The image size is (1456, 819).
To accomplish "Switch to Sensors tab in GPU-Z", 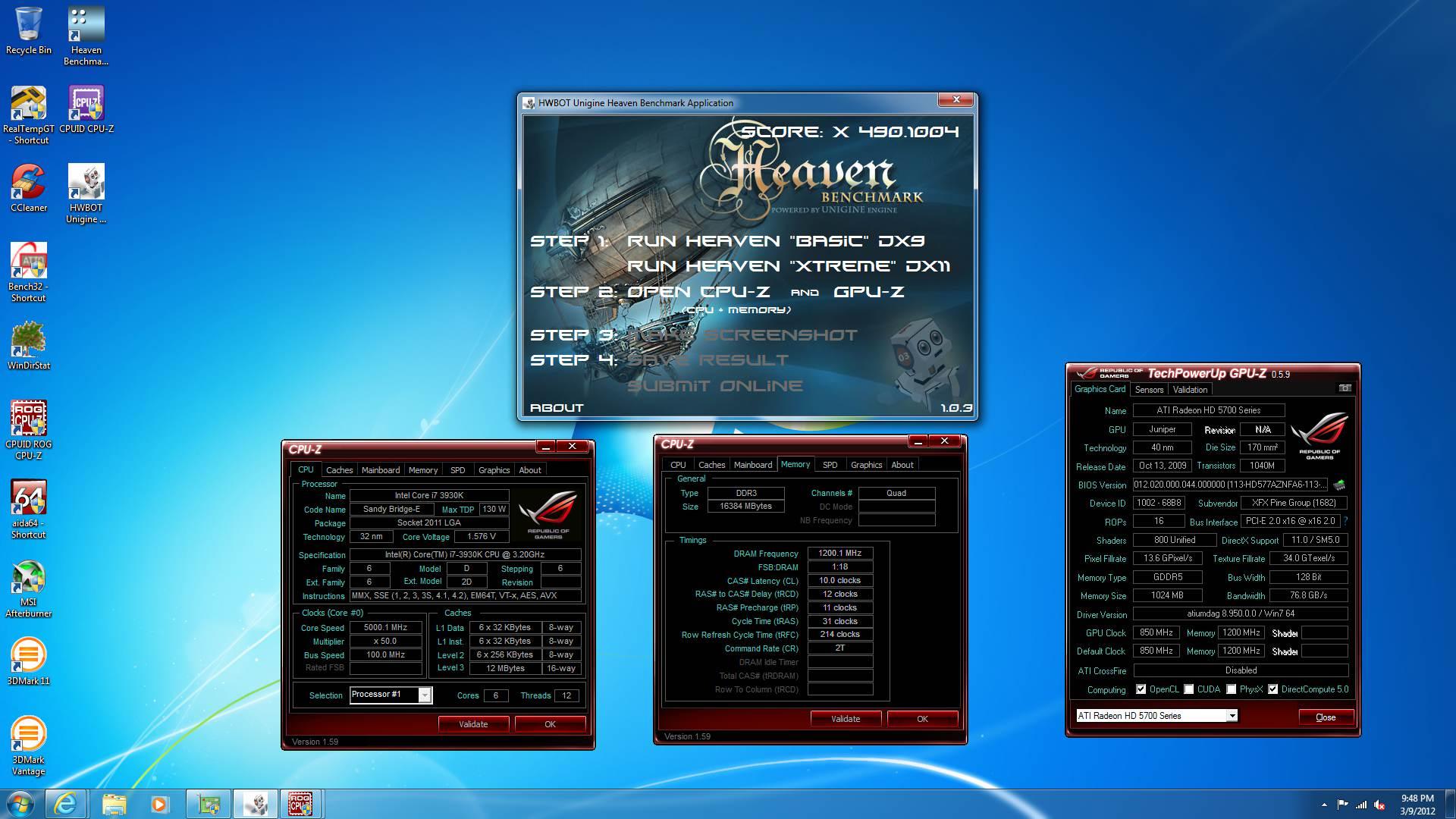I will tap(1149, 389).
